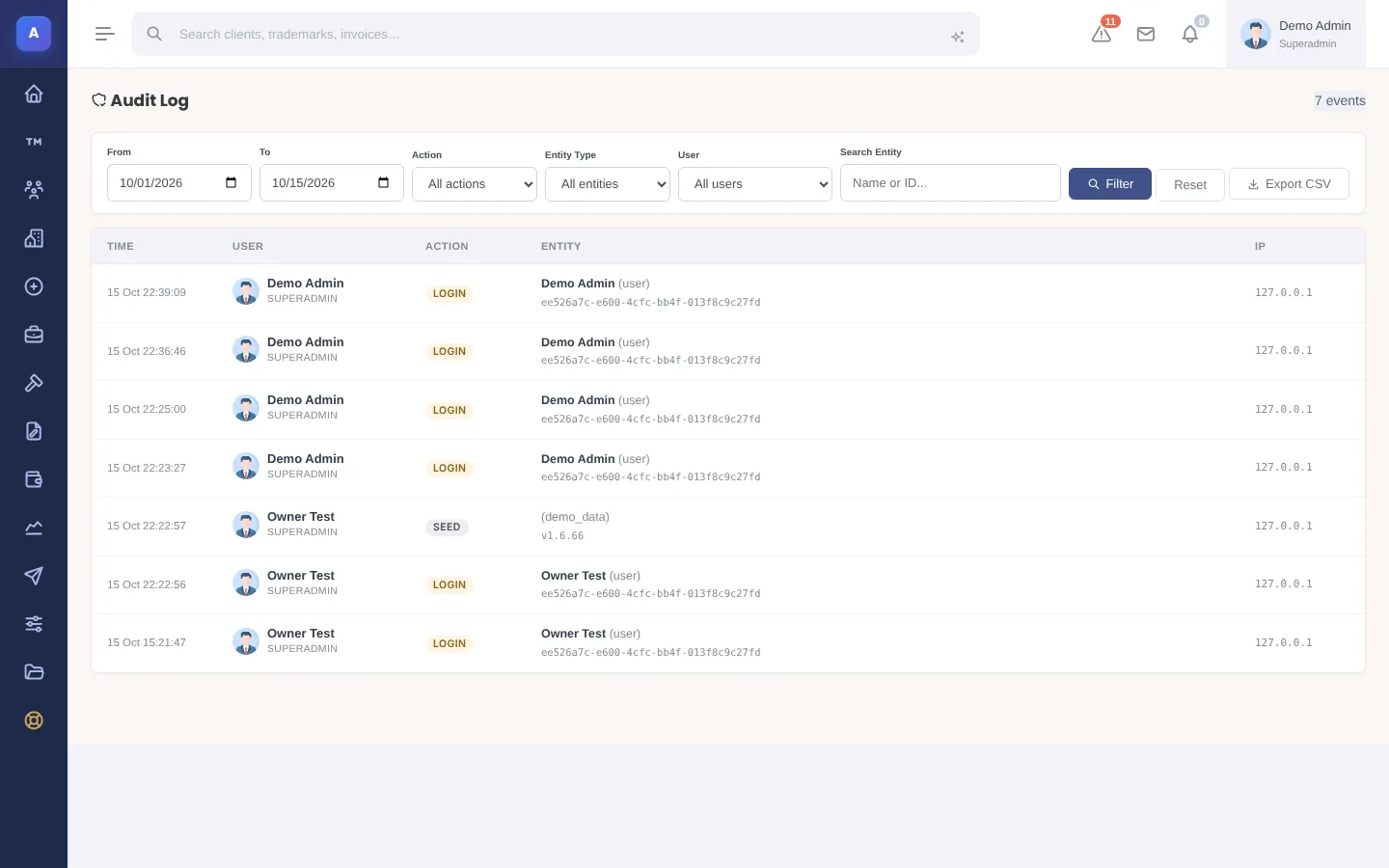Click the Reset button
The height and width of the screenshot is (868, 1389).
coord(1190,185)
